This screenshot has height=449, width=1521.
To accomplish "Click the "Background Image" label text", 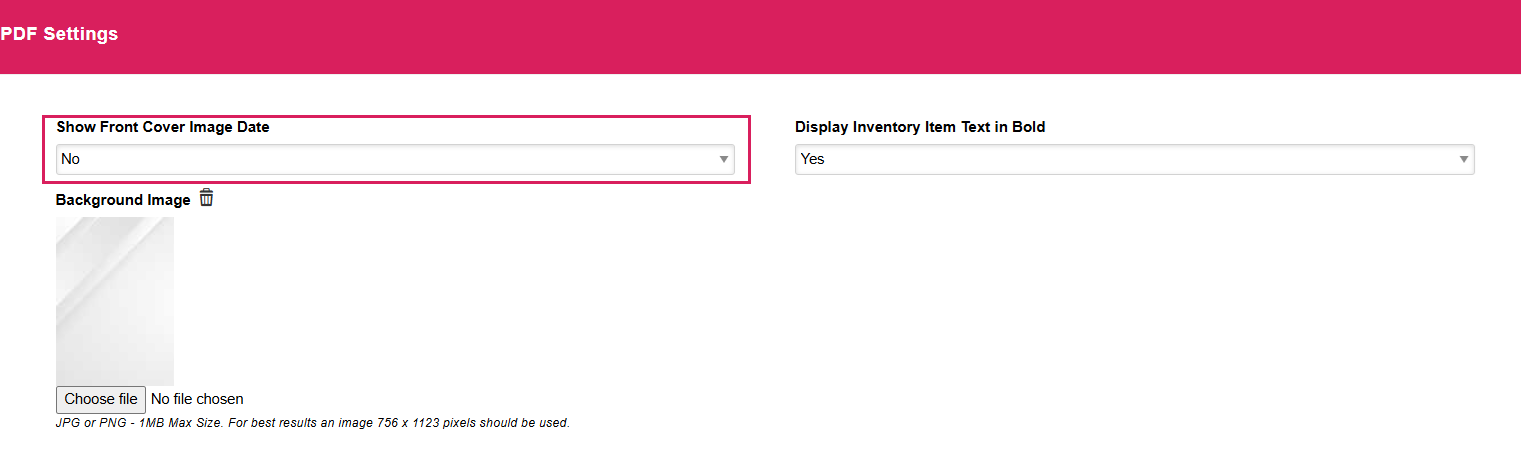I will point(123,200).
